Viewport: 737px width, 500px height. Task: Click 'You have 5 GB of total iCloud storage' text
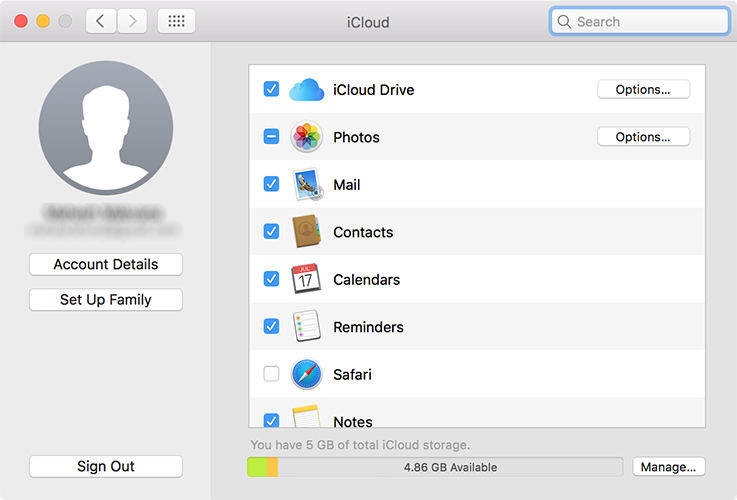click(360, 445)
